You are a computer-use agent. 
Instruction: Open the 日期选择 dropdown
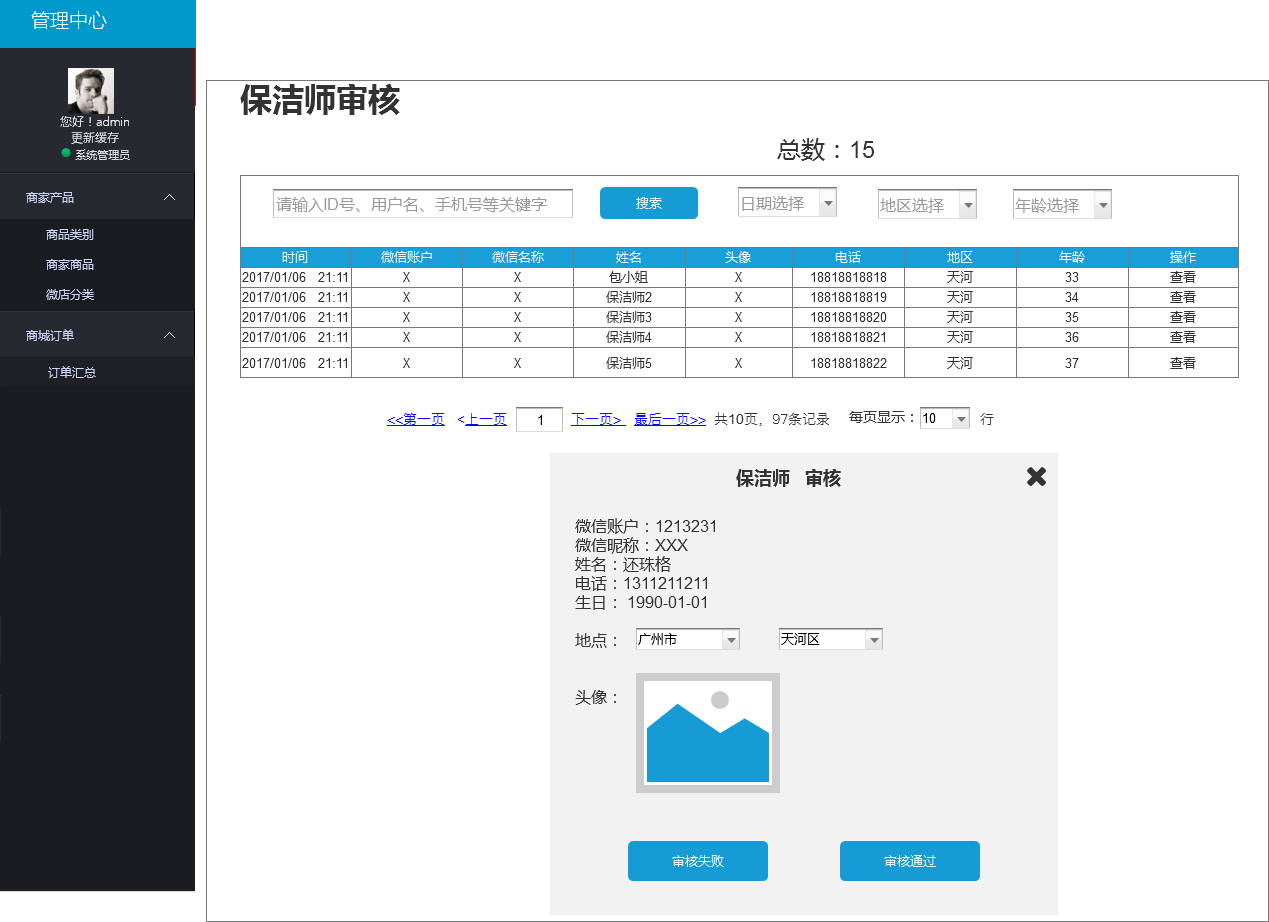click(827, 203)
